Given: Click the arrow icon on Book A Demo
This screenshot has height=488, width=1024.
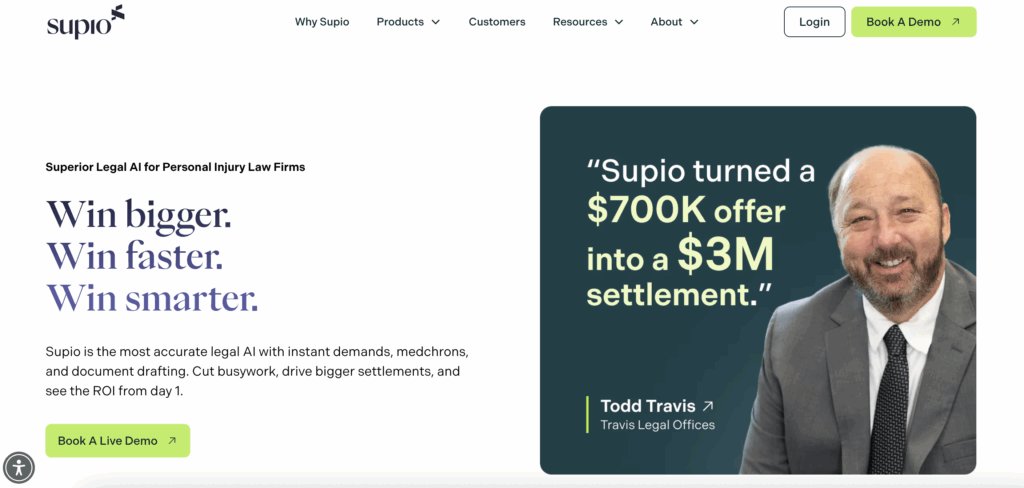Looking at the screenshot, I should click(956, 22).
